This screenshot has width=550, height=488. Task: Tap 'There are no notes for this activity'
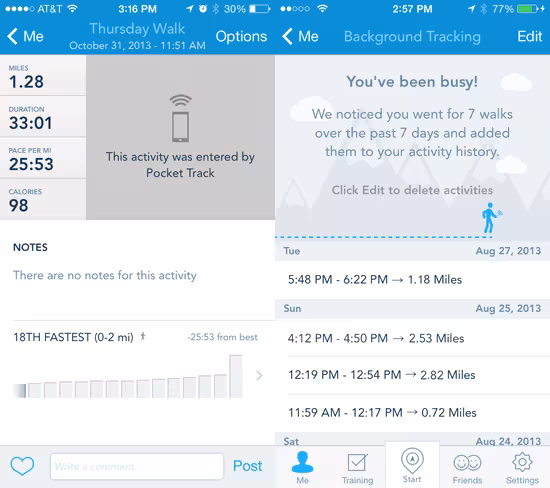(x=105, y=275)
